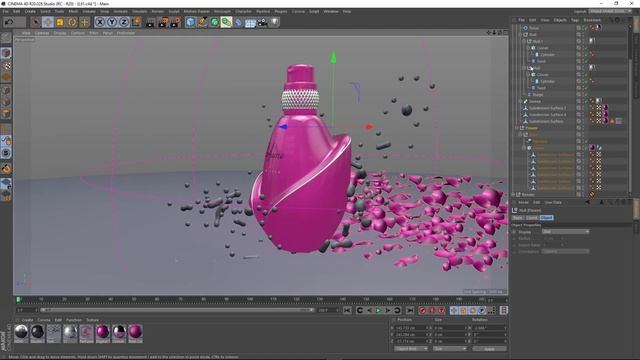Activate the Scale tool
This screenshot has height=360, width=640.
(60, 22)
